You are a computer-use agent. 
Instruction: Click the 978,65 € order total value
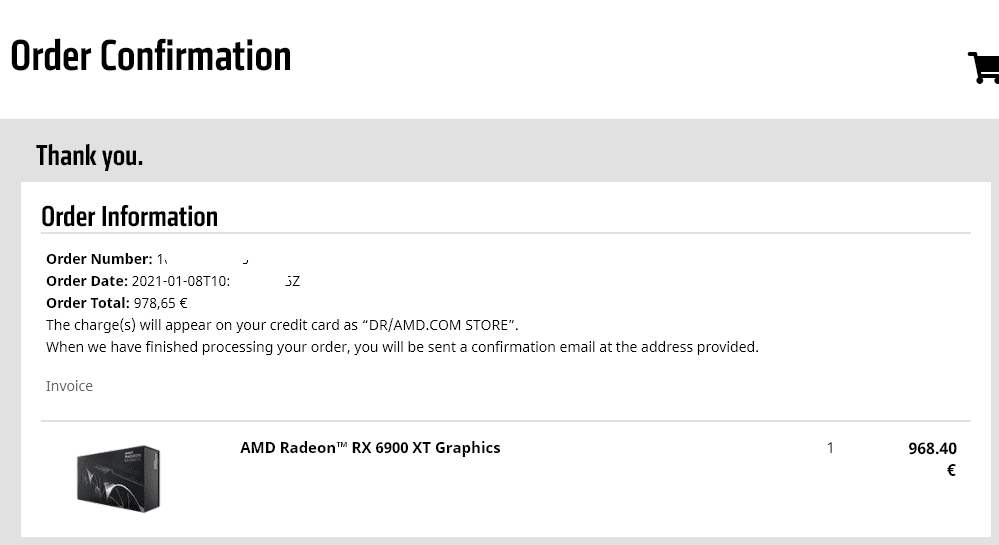161,303
